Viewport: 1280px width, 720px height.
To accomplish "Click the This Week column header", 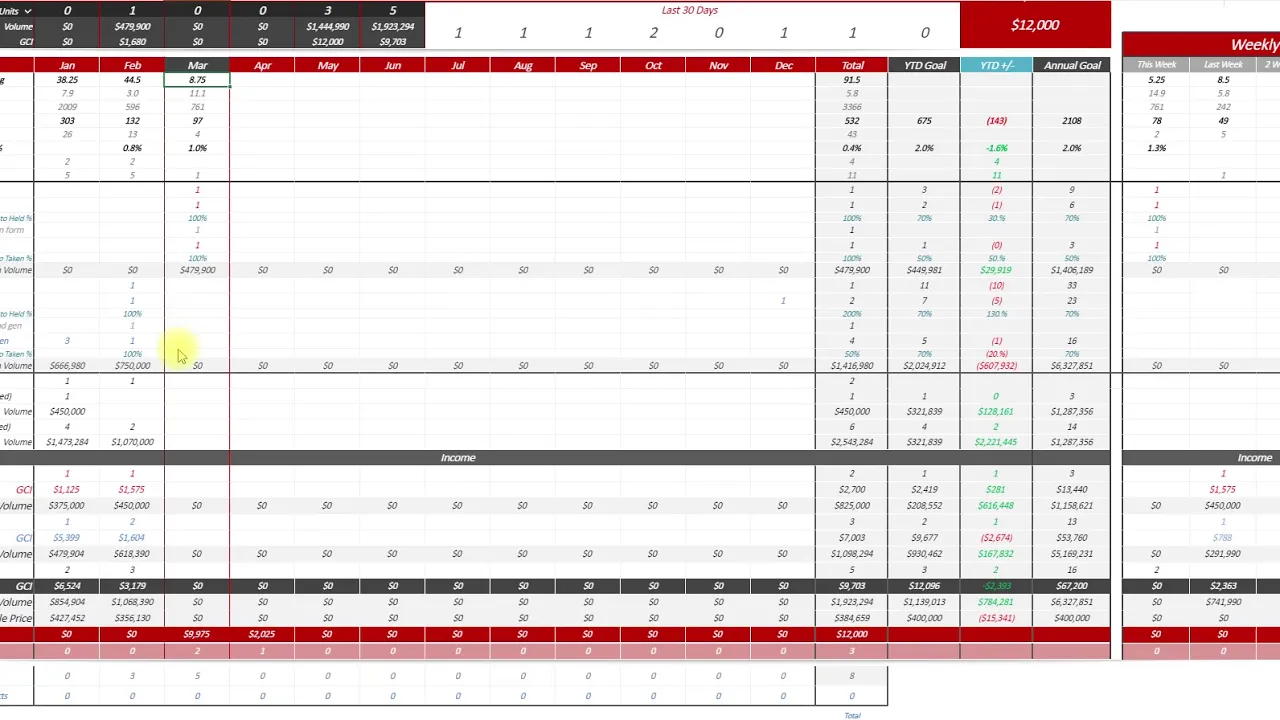I will [x=1156, y=65].
